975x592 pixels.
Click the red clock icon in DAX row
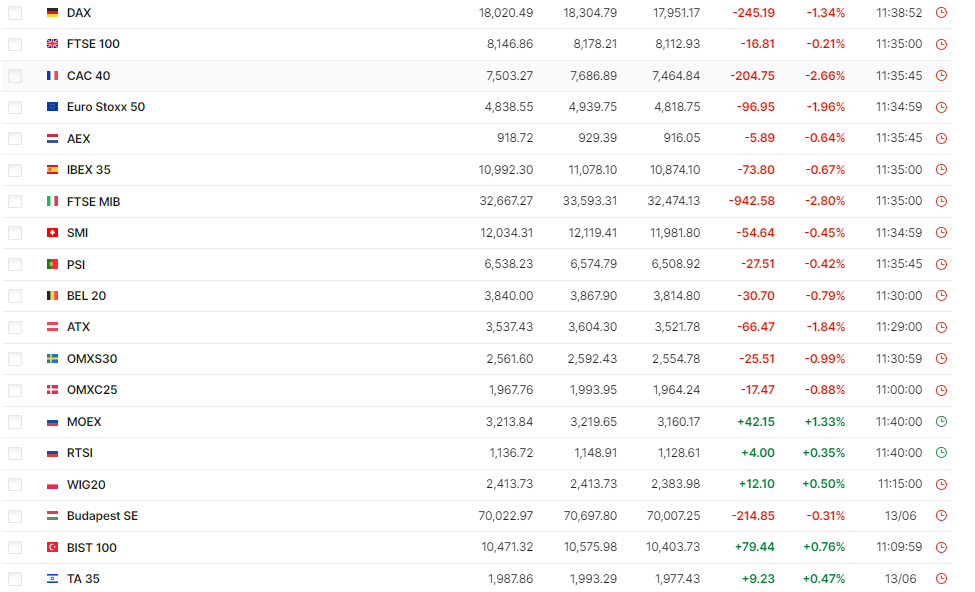(x=941, y=13)
